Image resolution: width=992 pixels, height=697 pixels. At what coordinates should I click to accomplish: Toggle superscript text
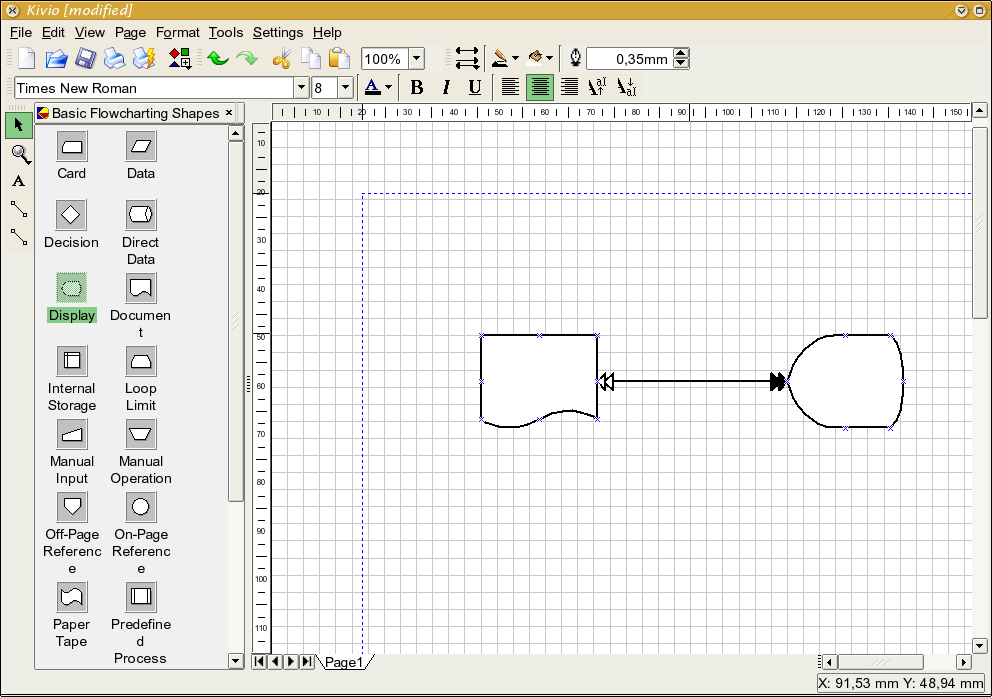[x=597, y=87]
